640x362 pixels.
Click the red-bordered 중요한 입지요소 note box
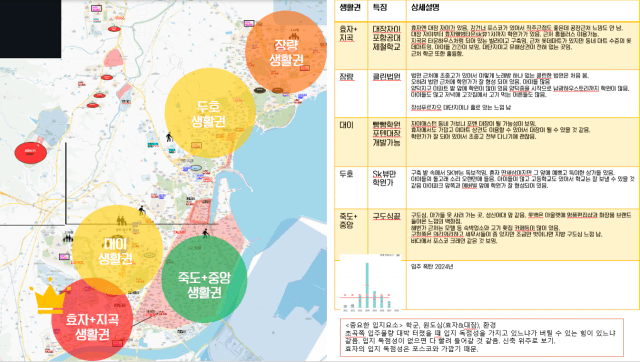[x=482, y=337]
